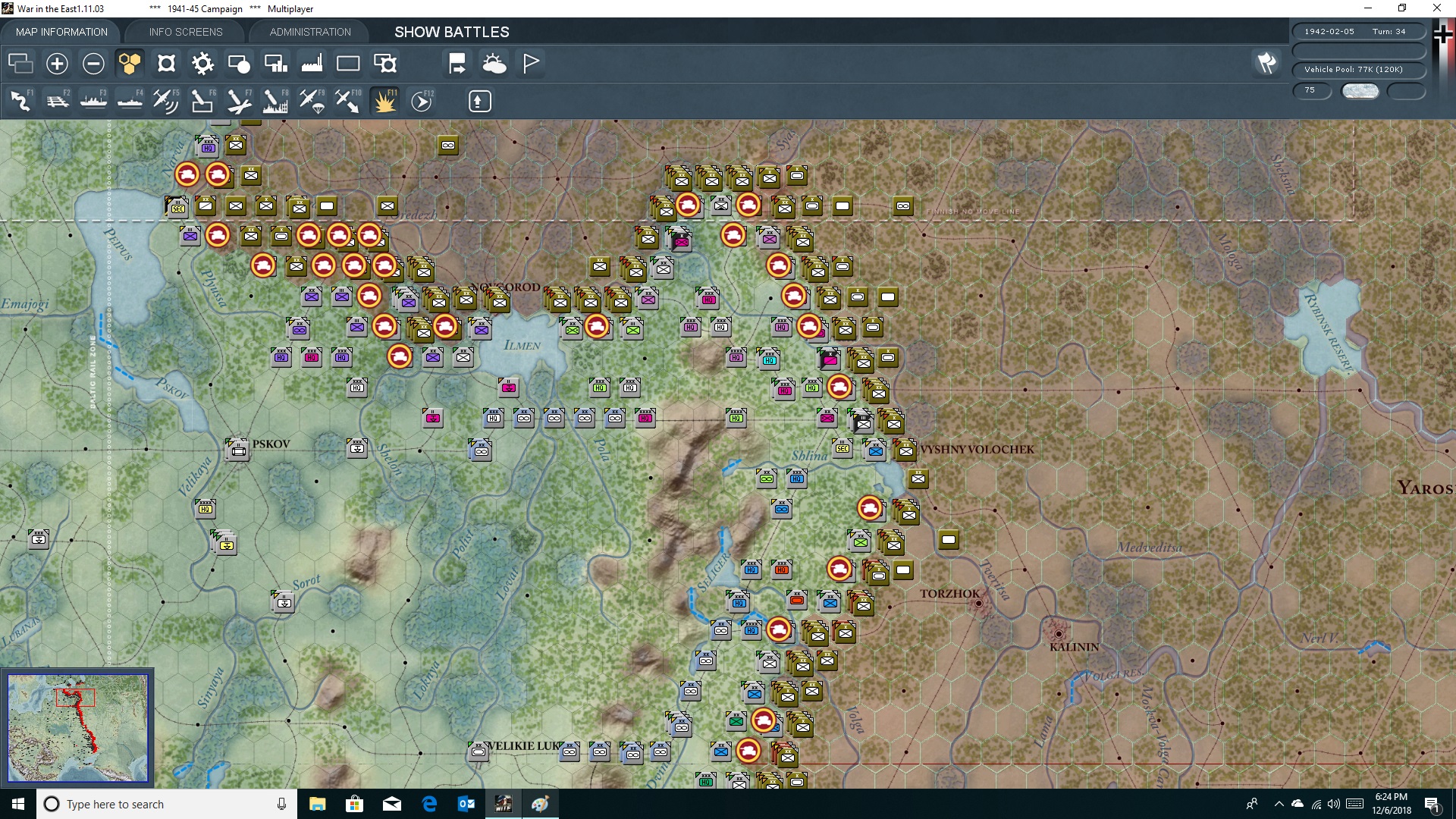Open the ADMINISTRATION tab
The width and height of the screenshot is (1456, 819).
(310, 32)
